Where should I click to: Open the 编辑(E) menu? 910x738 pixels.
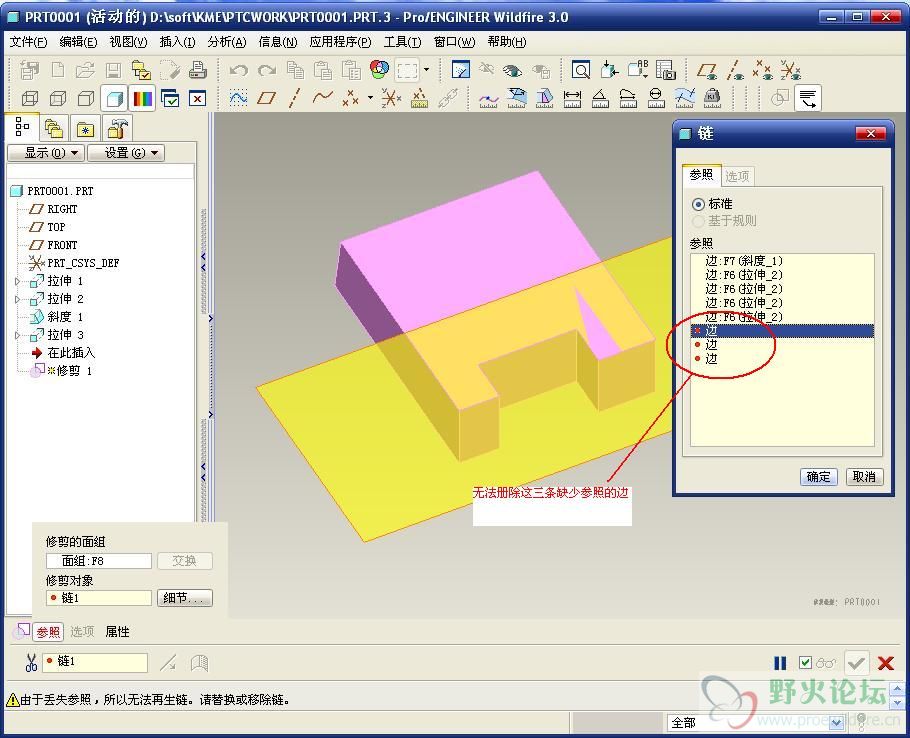[x=78, y=42]
